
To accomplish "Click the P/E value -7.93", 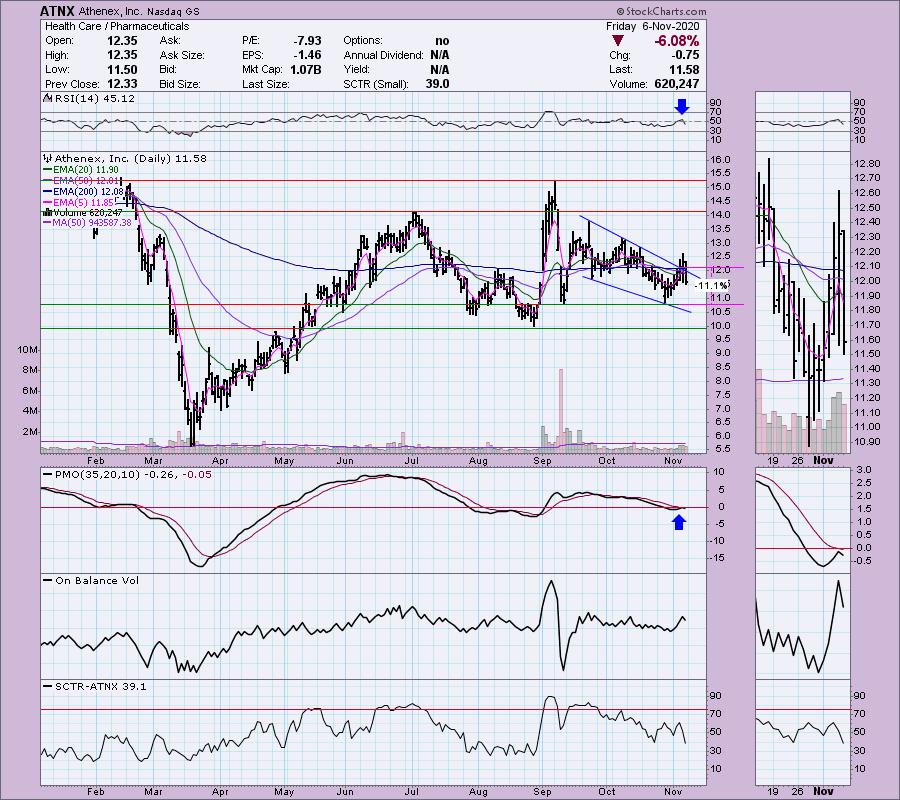I will pyautogui.click(x=307, y=41).
